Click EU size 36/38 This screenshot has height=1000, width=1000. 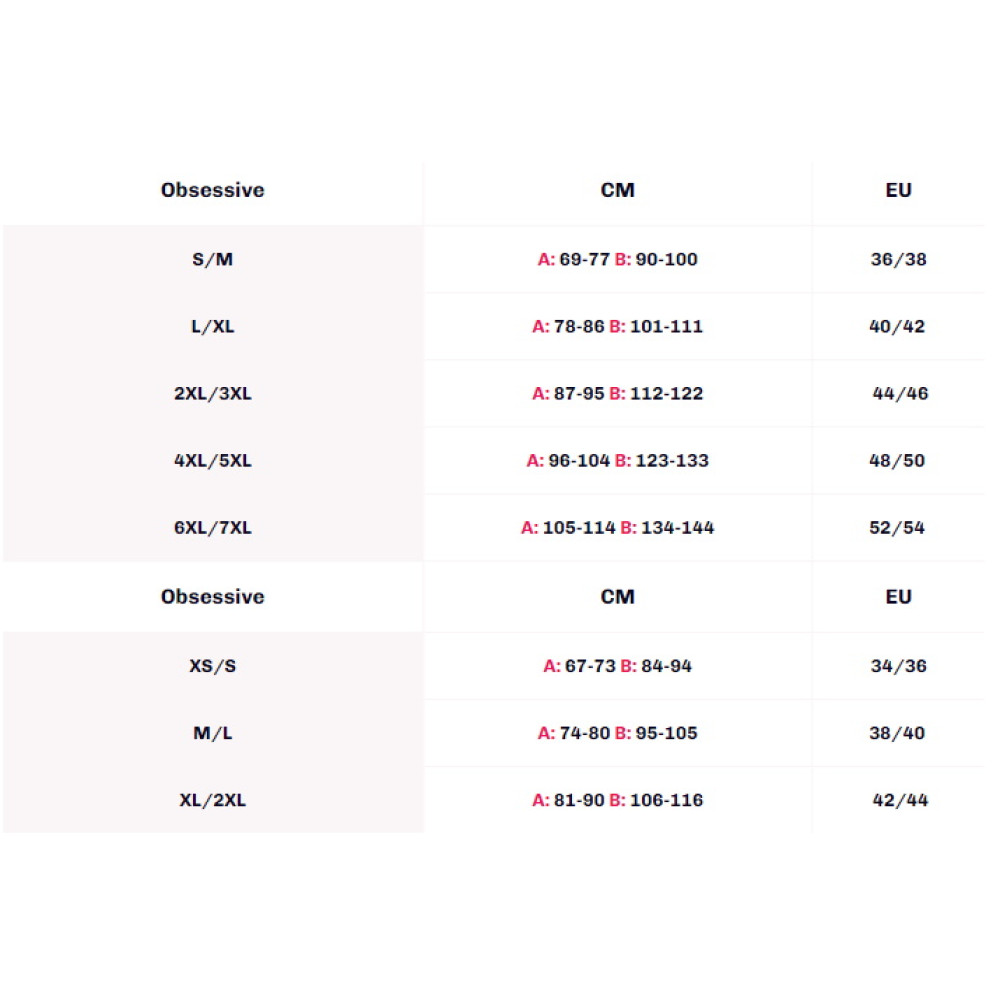pos(898,260)
